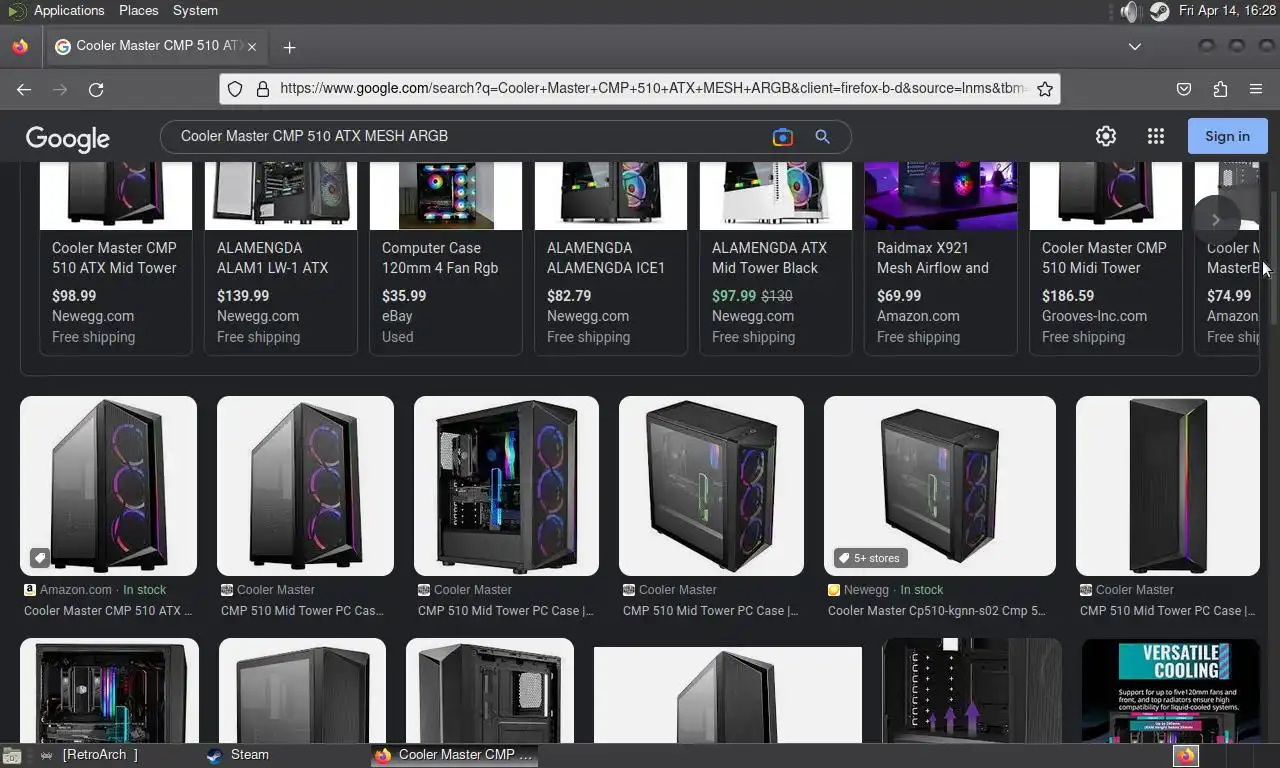Click the Cooler Master CMP 510 ATX image caption
Image resolution: width=1280 pixels, height=768 pixels.
[108, 611]
